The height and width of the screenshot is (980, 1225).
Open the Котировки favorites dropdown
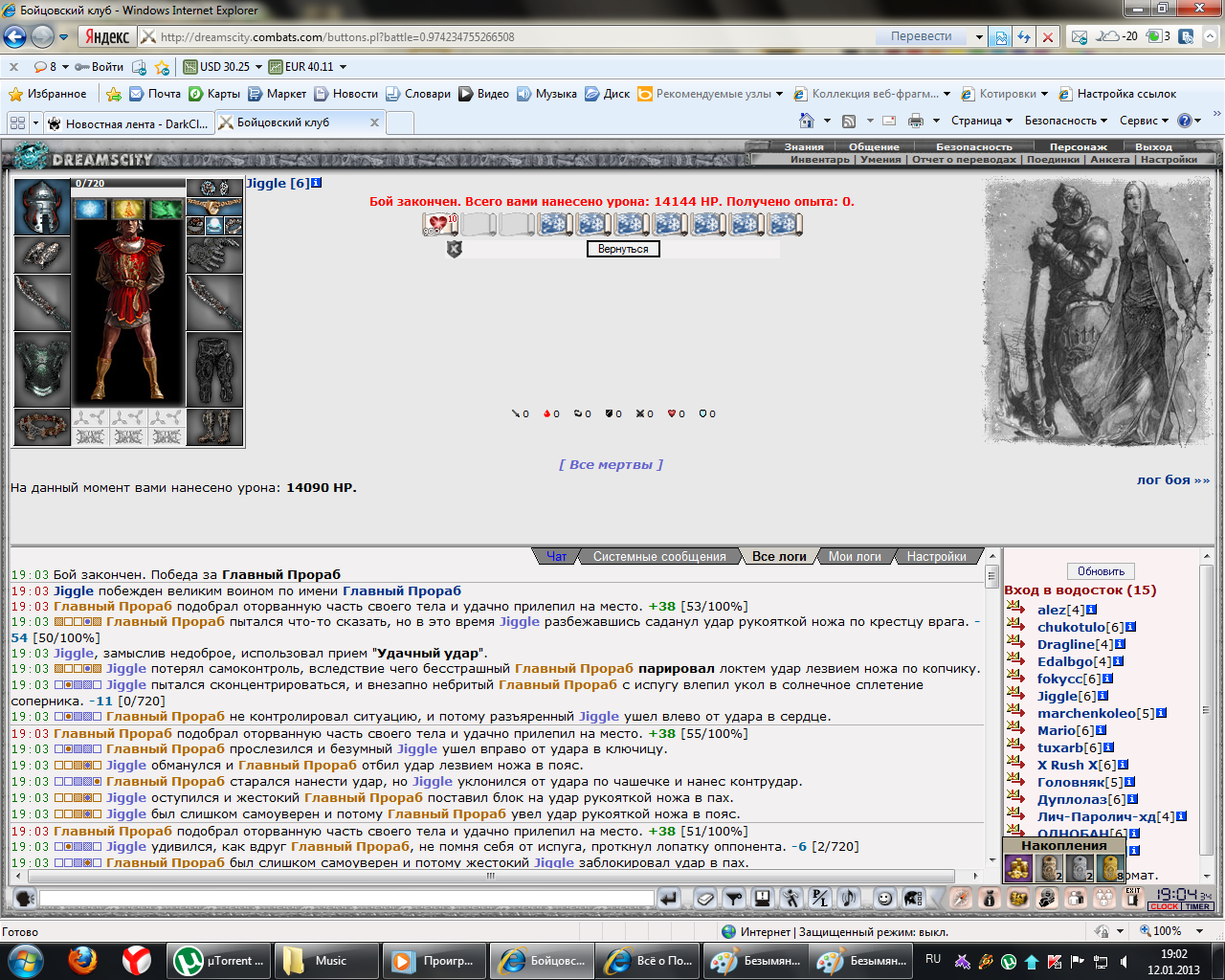pos(1042,94)
